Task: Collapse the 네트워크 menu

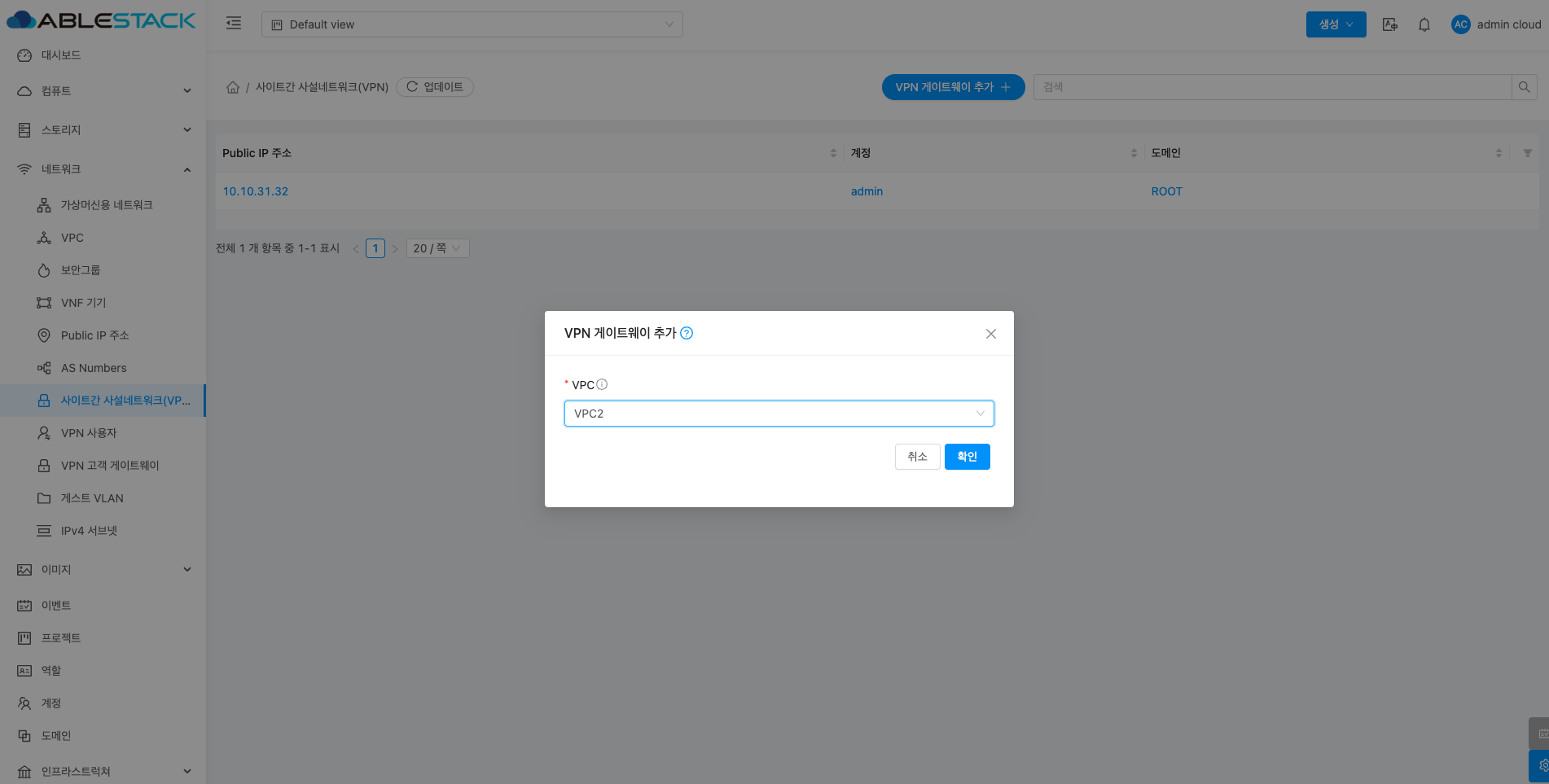Action: pos(103,169)
